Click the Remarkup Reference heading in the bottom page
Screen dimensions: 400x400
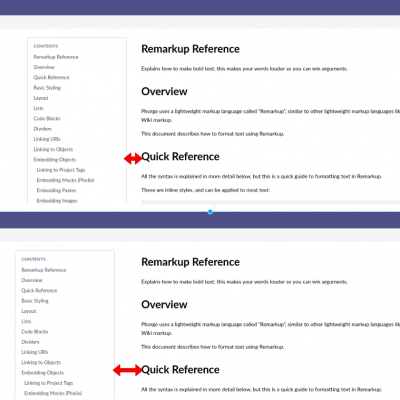point(190,262)
